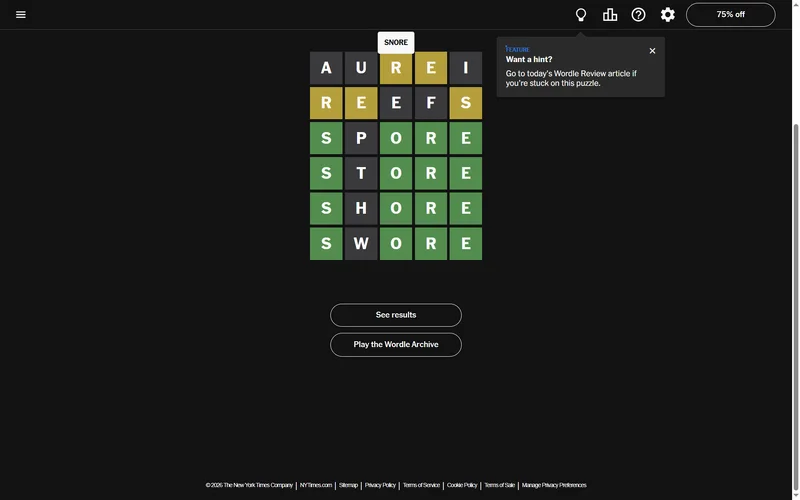
Task: Click the green R tile in SHORE row
Action: coord(431,209)
